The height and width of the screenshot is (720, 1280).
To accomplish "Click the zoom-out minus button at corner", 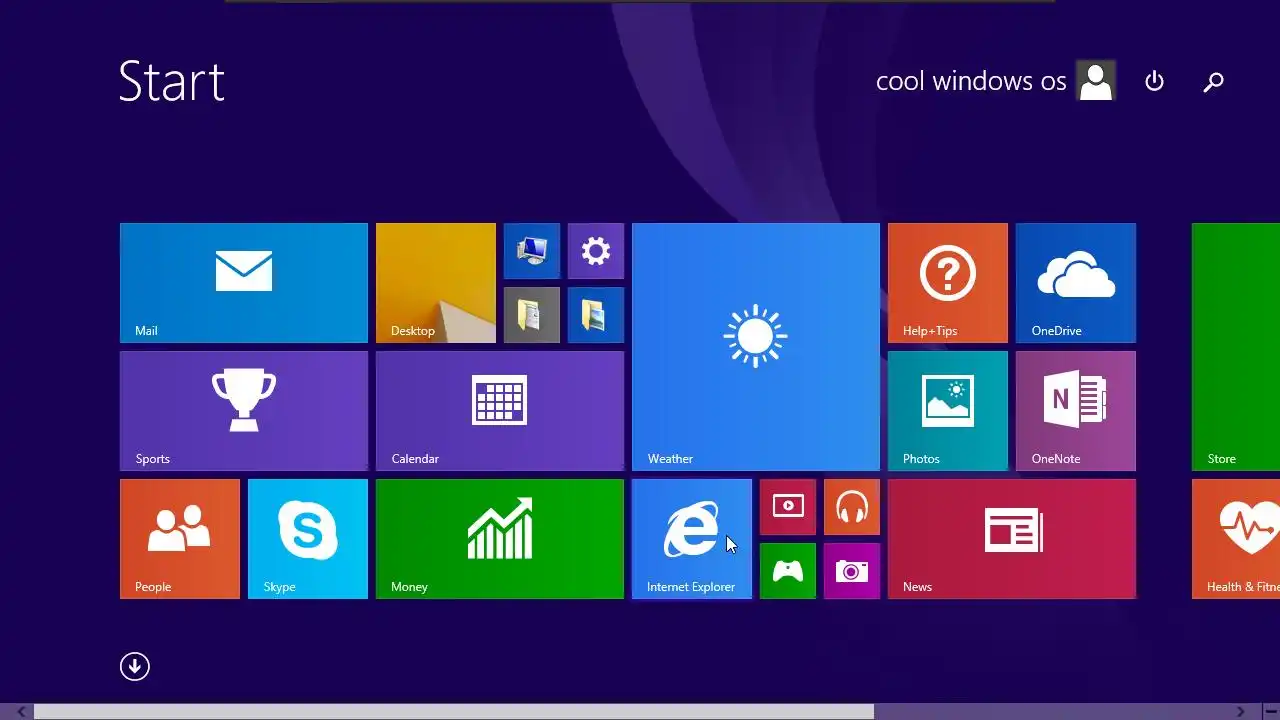I will (1270, 712).
